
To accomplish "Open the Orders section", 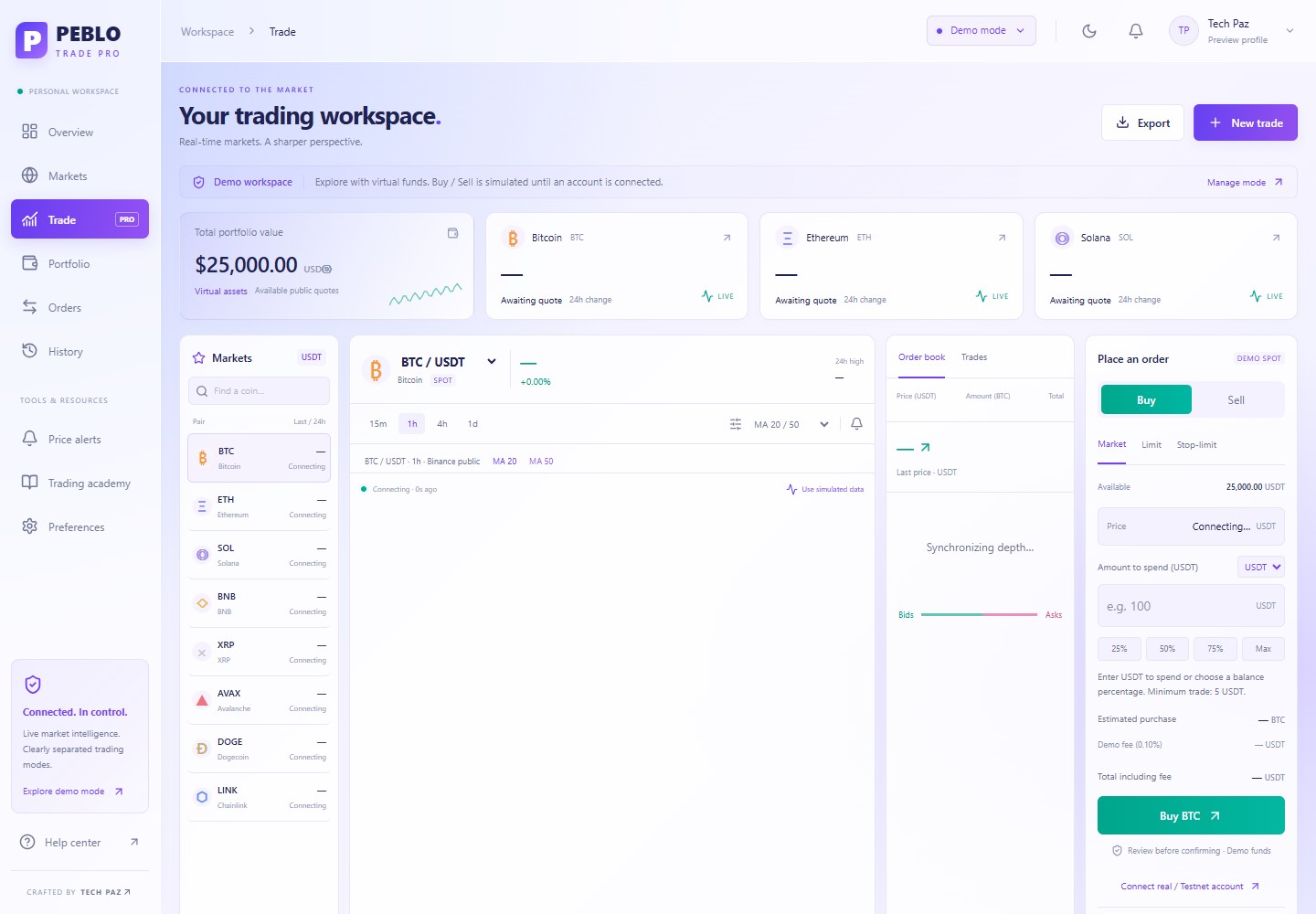I will [x=80, y=307].
